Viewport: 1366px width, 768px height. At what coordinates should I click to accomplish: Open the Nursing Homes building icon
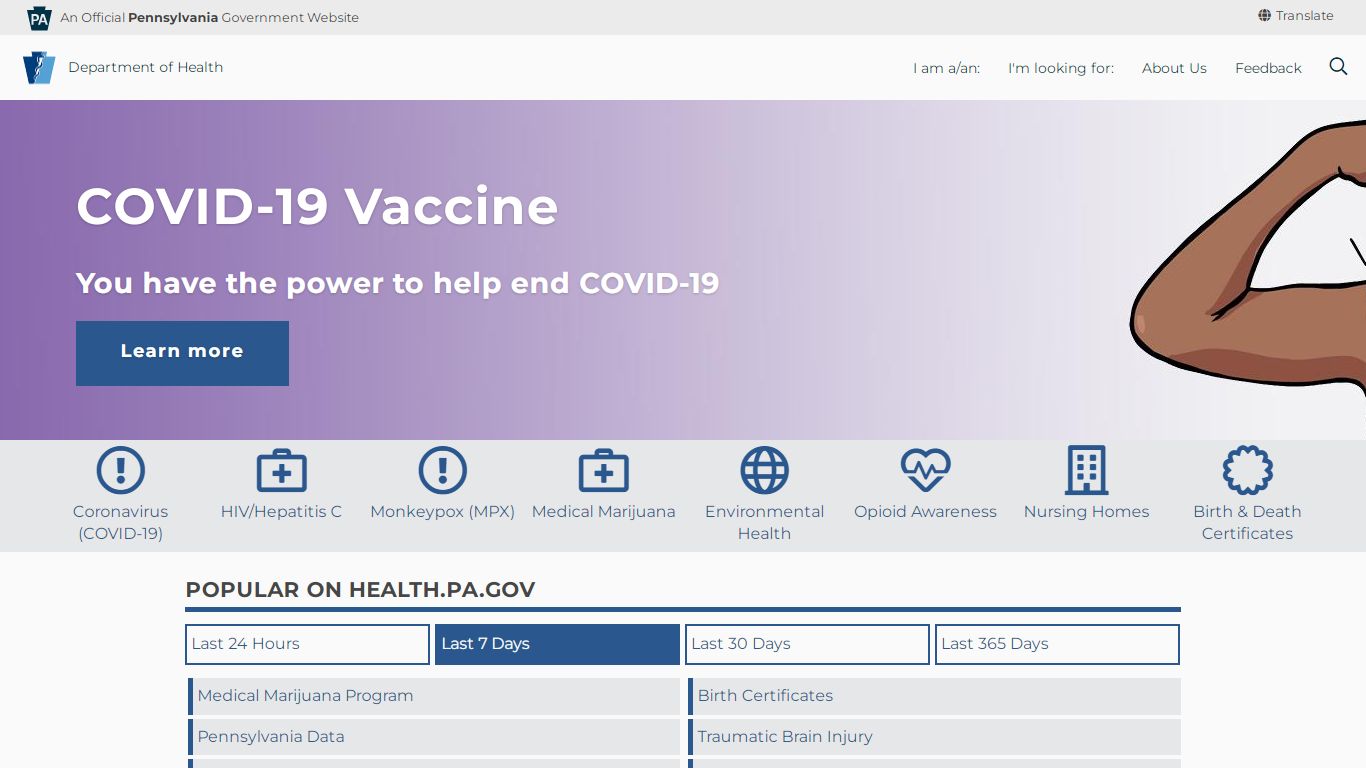(x=1087, y=470)
